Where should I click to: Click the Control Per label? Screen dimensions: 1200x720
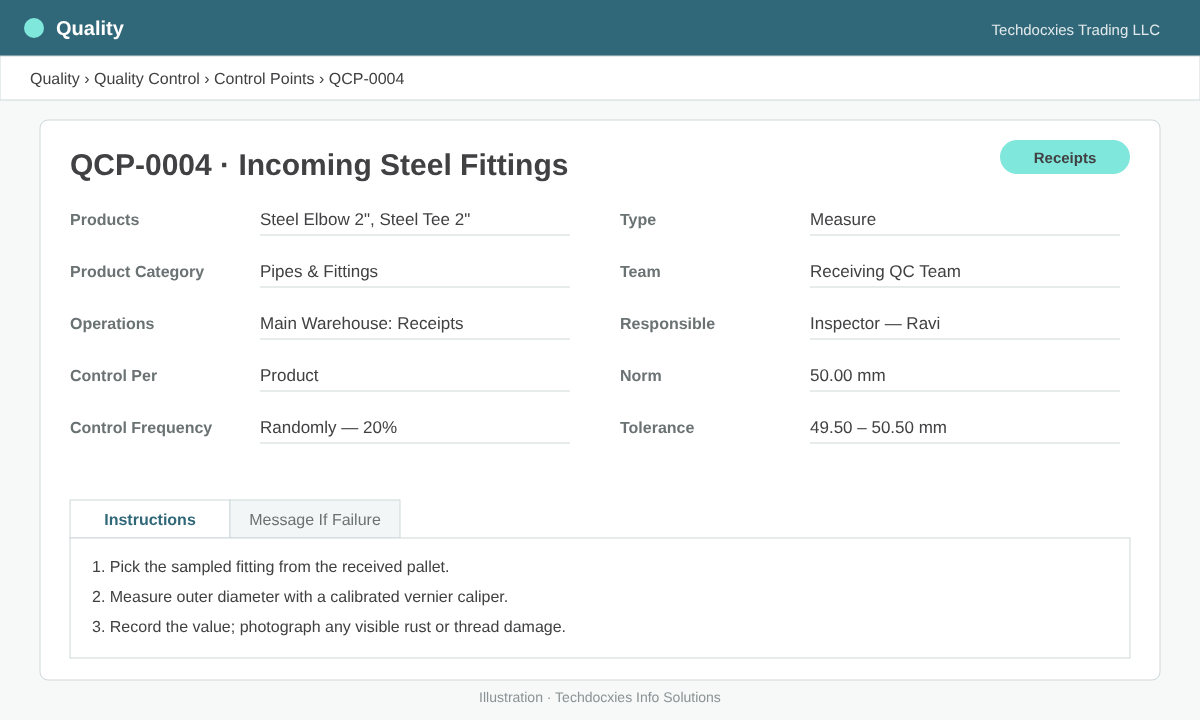point(114,376)
